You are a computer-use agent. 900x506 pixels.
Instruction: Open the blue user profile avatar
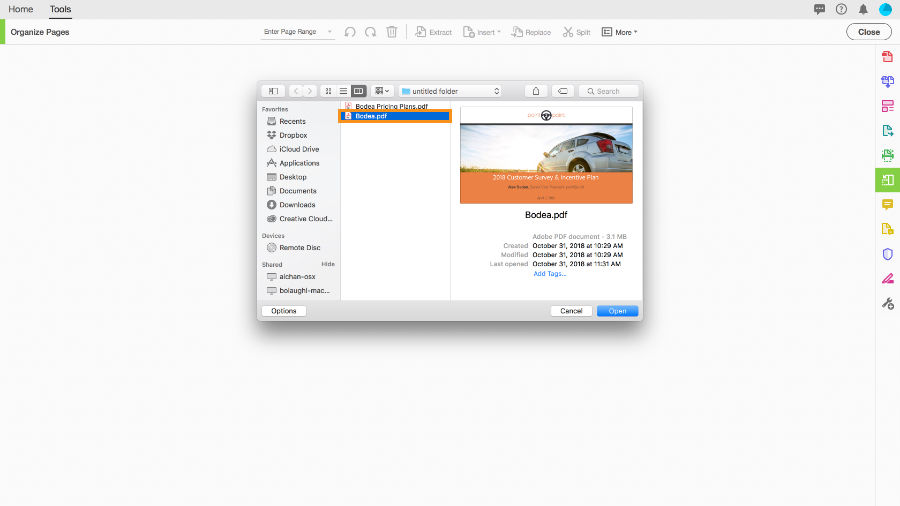885,9
